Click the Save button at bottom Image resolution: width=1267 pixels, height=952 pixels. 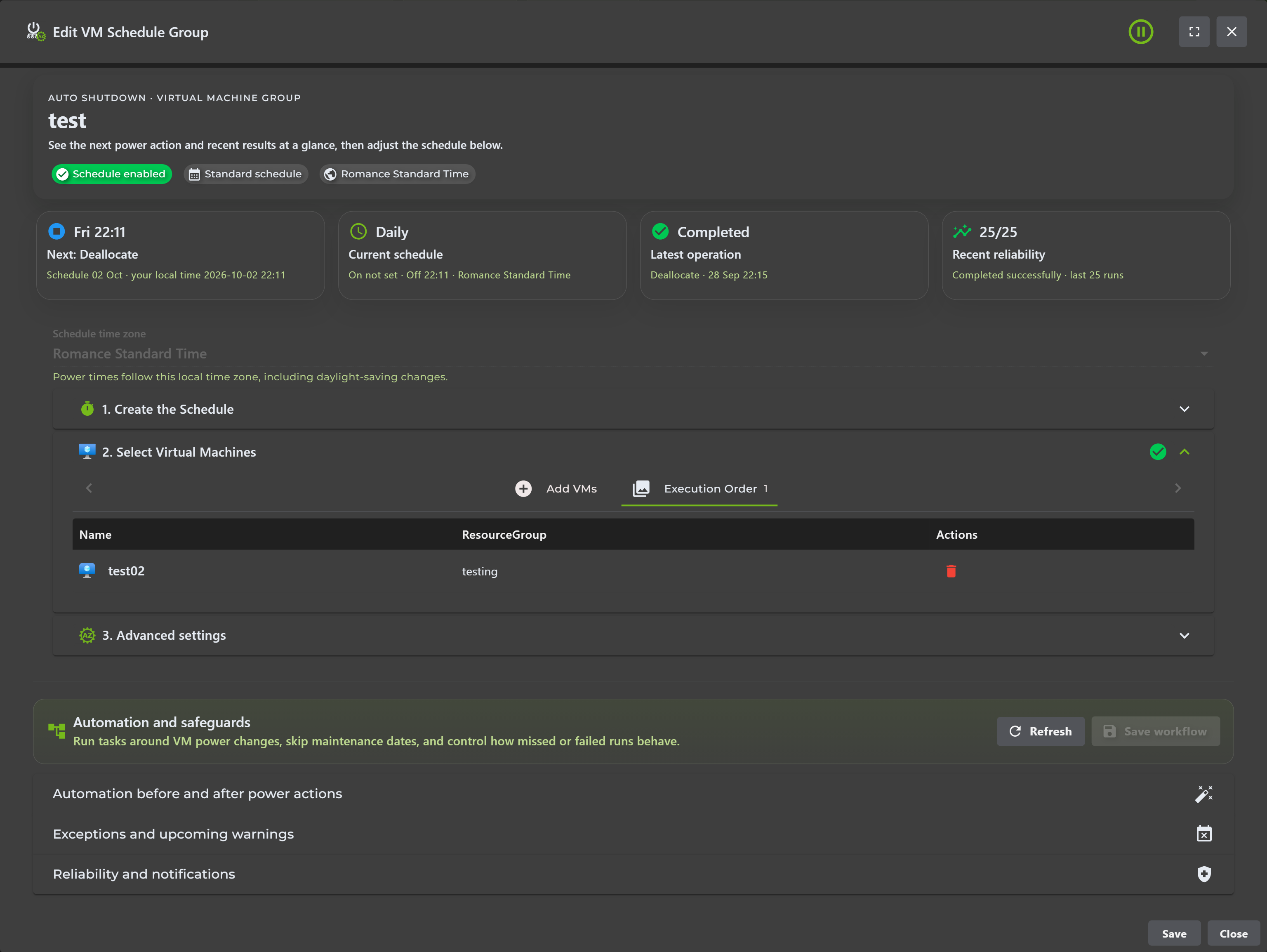[1174, 934]
